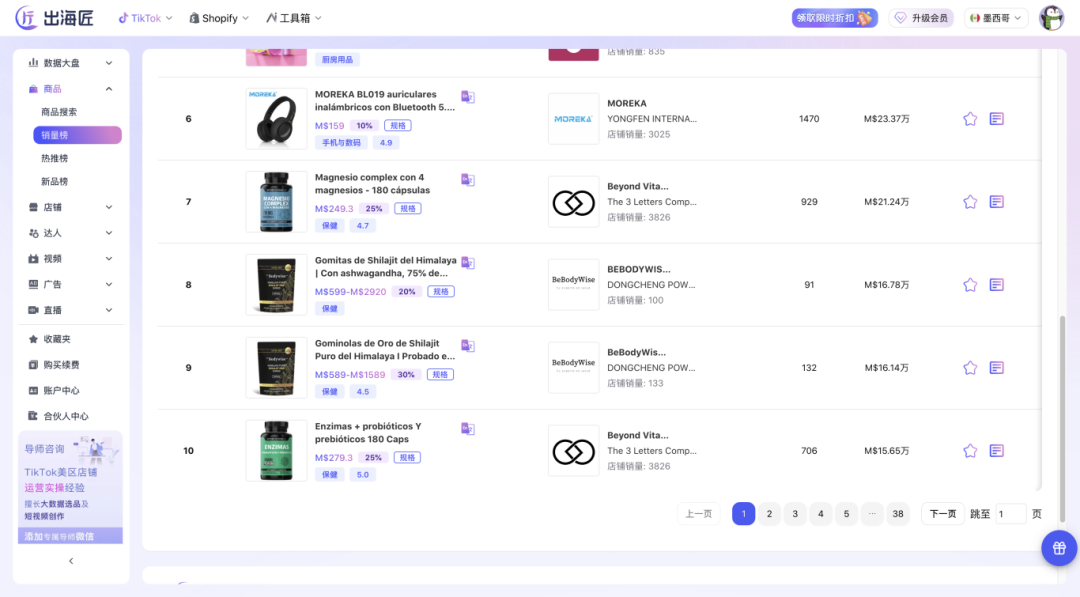The image size is (1080, 597).
Task: Open details icon for MOREKA BL019 row
Action: coord(997,119)
